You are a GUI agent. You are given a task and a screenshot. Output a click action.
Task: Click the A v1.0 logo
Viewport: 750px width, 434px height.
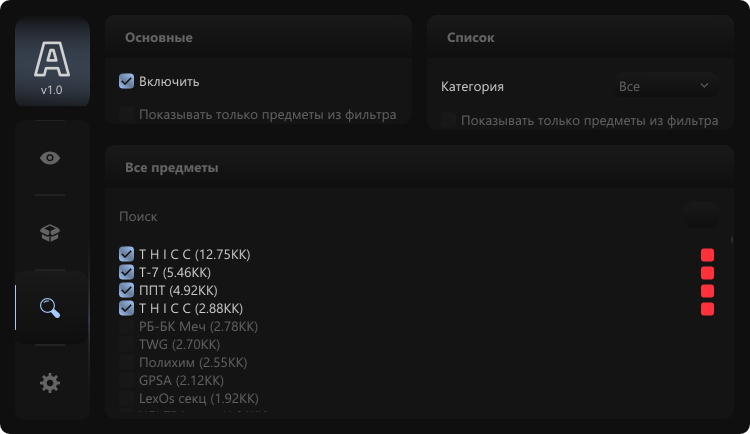pyautogui.click(x=52, y=62)
